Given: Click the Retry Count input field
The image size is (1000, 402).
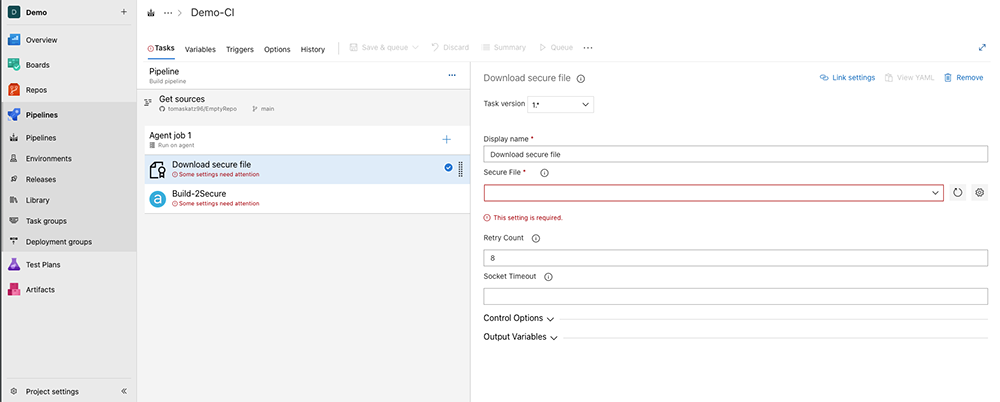Looking at the screenshot, I should pyautogui.click(x=735, y=258).
